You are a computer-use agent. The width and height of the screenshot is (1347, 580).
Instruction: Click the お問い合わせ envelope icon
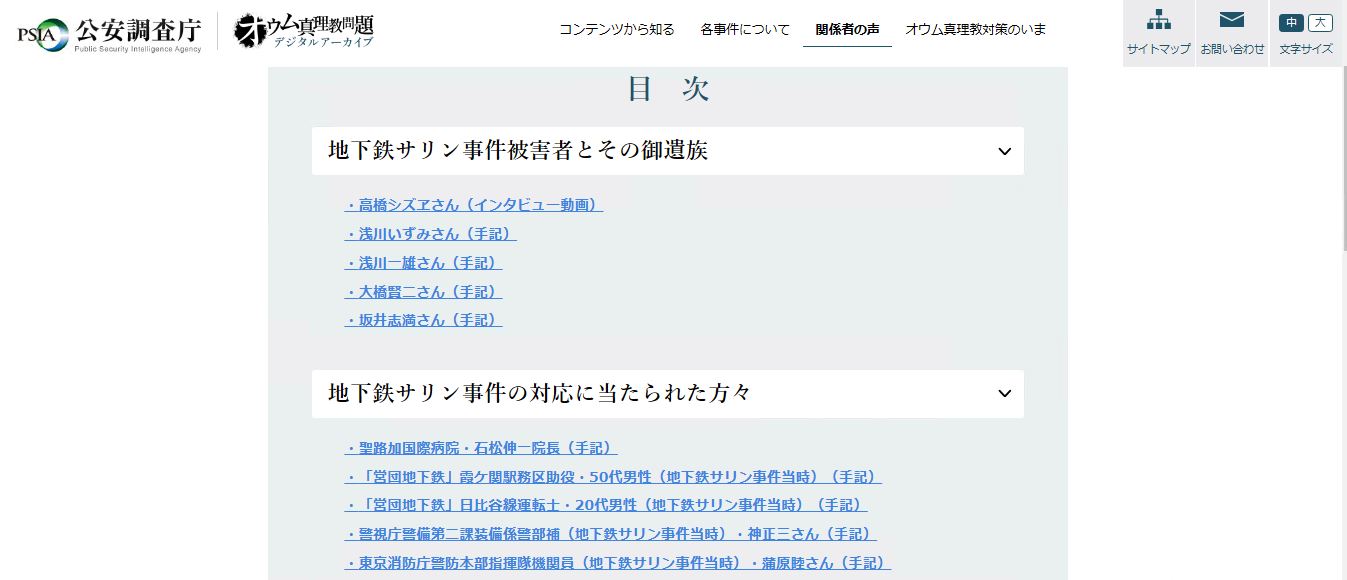point(1232,30)
